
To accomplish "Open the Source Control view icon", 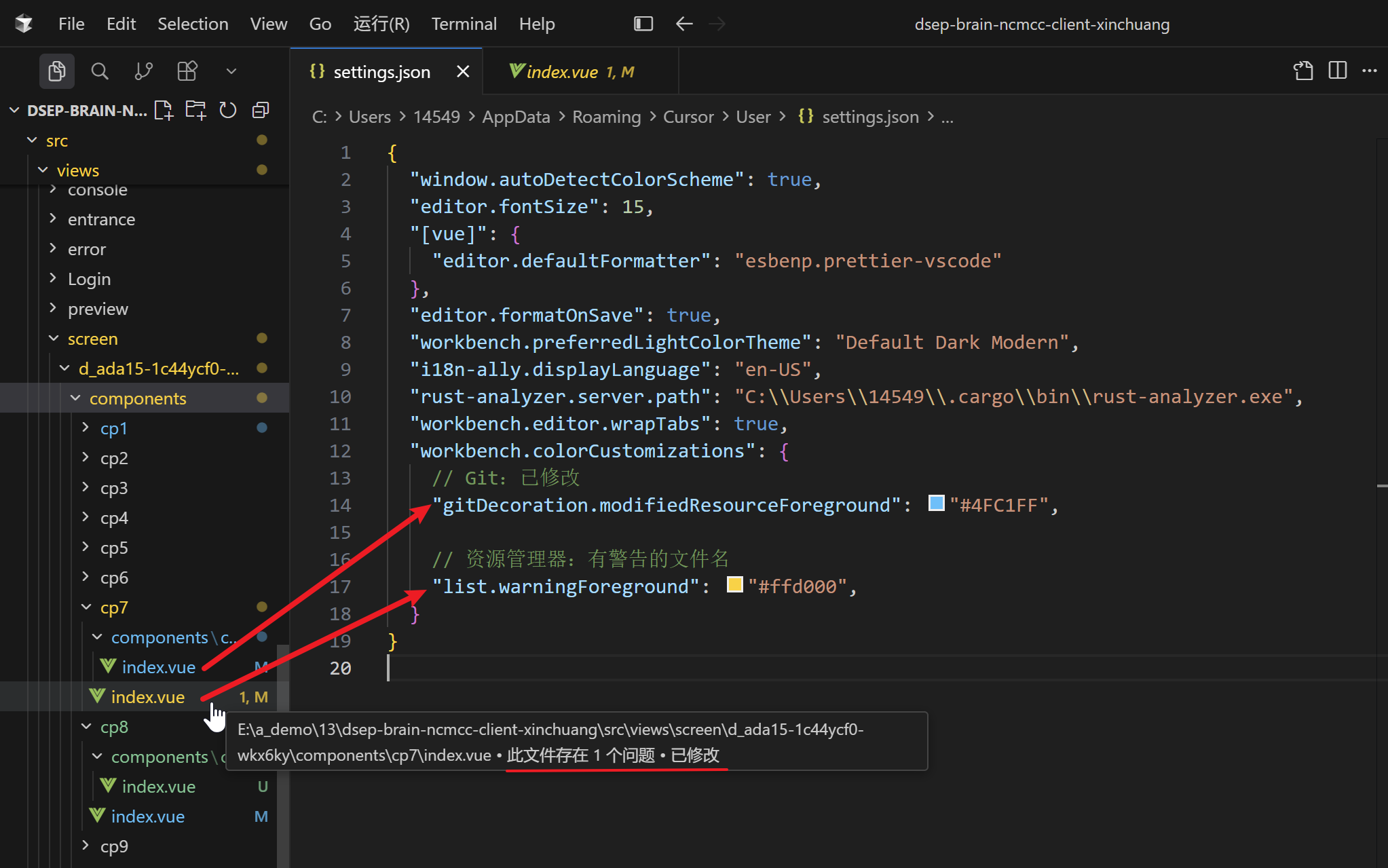I will 143,71.
